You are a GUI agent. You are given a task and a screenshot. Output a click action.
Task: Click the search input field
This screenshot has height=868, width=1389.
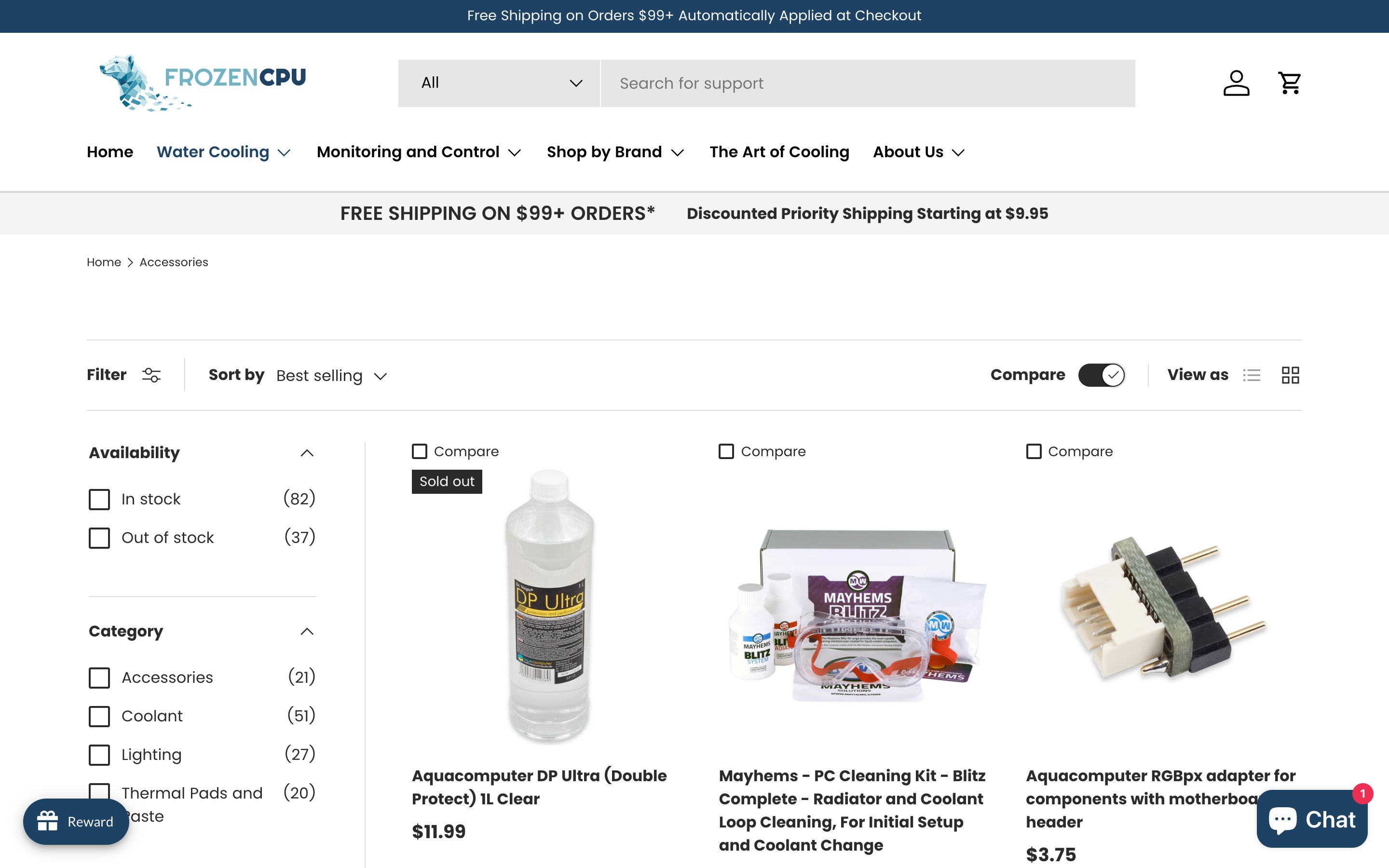867,83
